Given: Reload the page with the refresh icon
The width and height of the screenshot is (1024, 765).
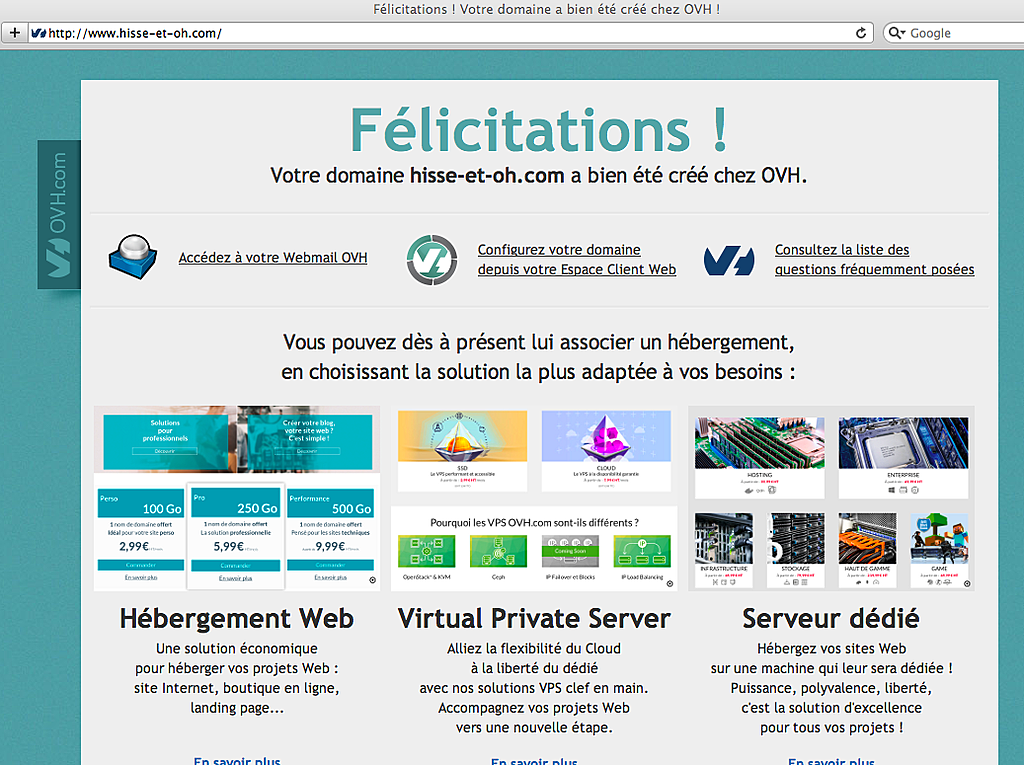Looking at the screenshot, I should (861, 33).
